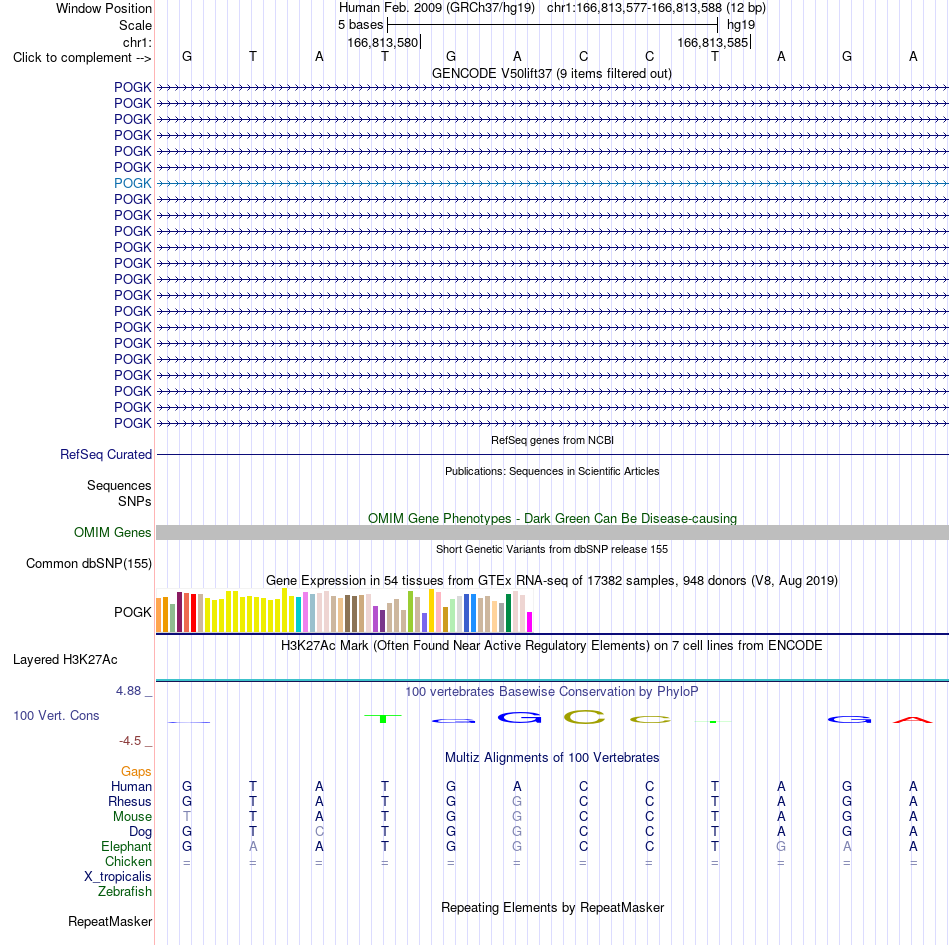Click the red A in PhyloP conservation logo
950x945 pixels.
(913, 720)
